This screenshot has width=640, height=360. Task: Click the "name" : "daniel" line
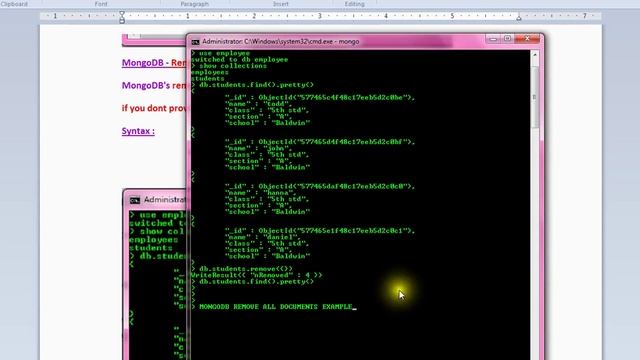(x=263, y=237)
